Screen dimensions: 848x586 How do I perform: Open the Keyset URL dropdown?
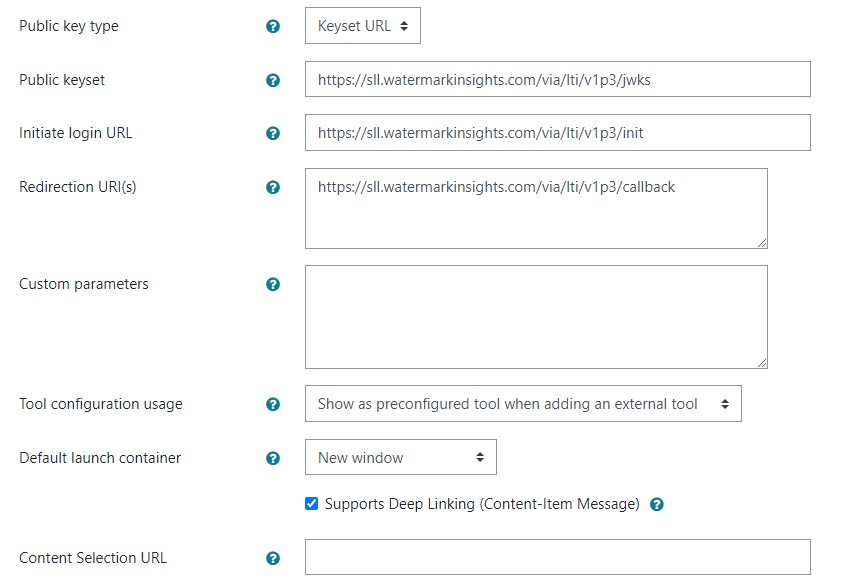[363, 25]
